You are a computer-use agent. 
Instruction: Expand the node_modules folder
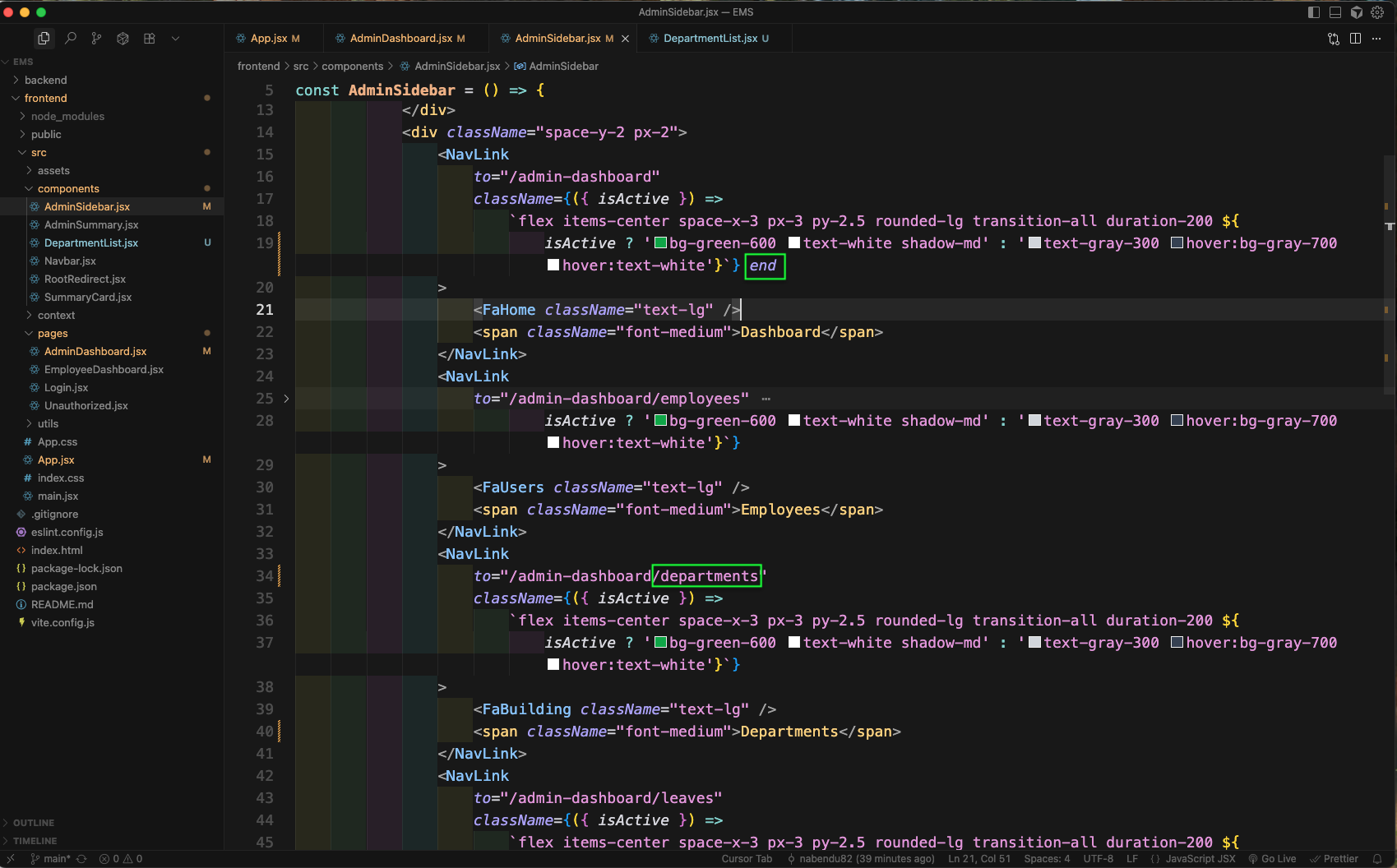pyautogui.click(x=112, y=116)
